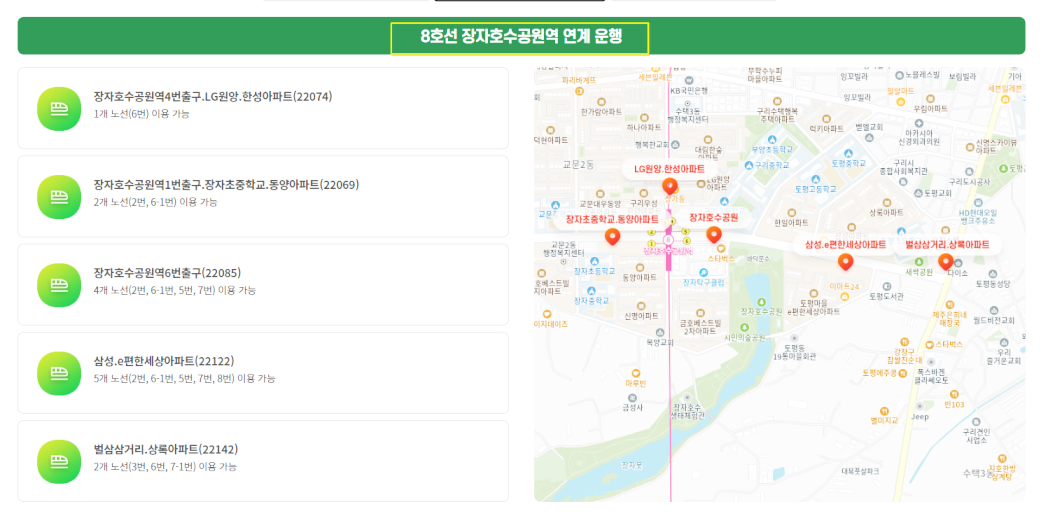Click the 마루빈 cafe icon on map
The width and height of the screenshot is (1048, 523).
[x=635, y=373]
